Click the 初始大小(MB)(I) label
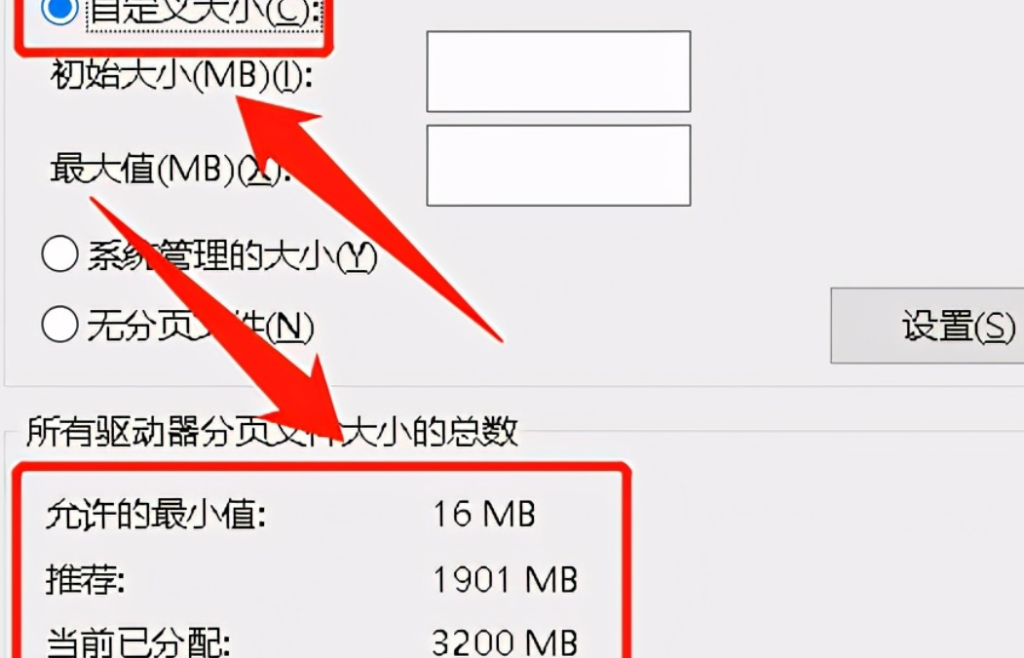 coord(182,76)
